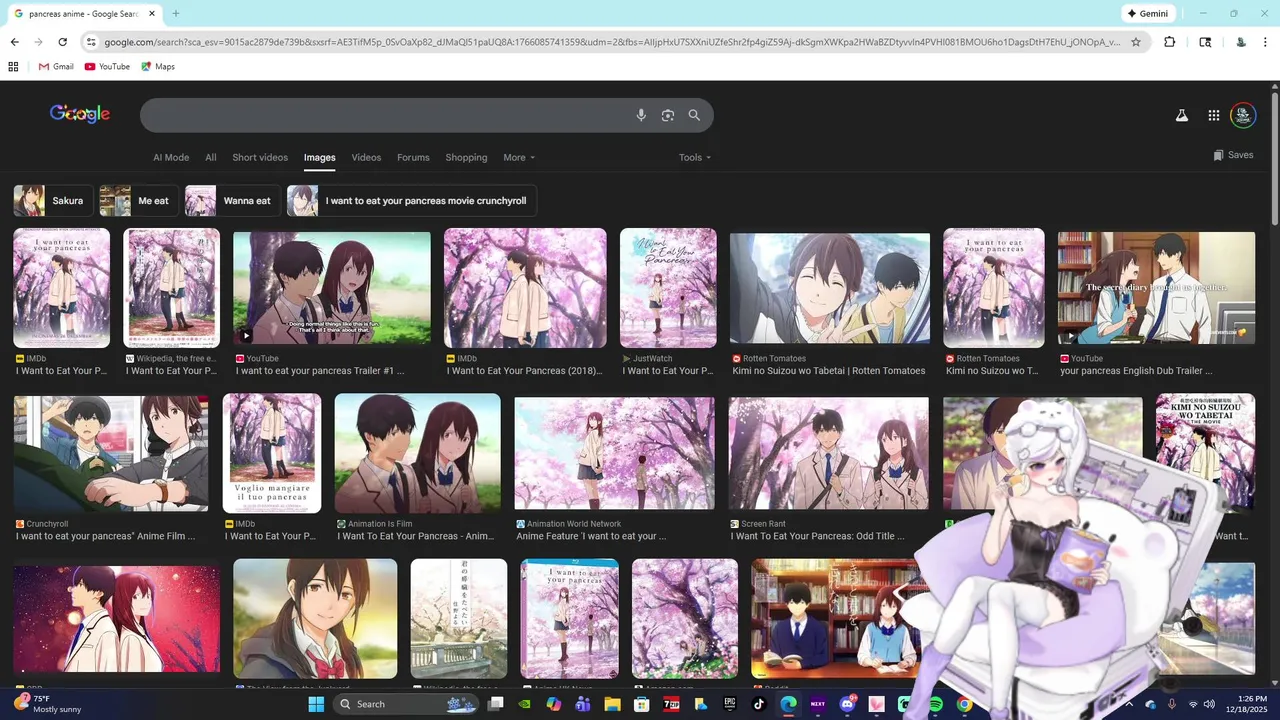This screenshot has width=1280, height=720.
Task: Open the Google apps grid
Action: [x=1213, y=115]
